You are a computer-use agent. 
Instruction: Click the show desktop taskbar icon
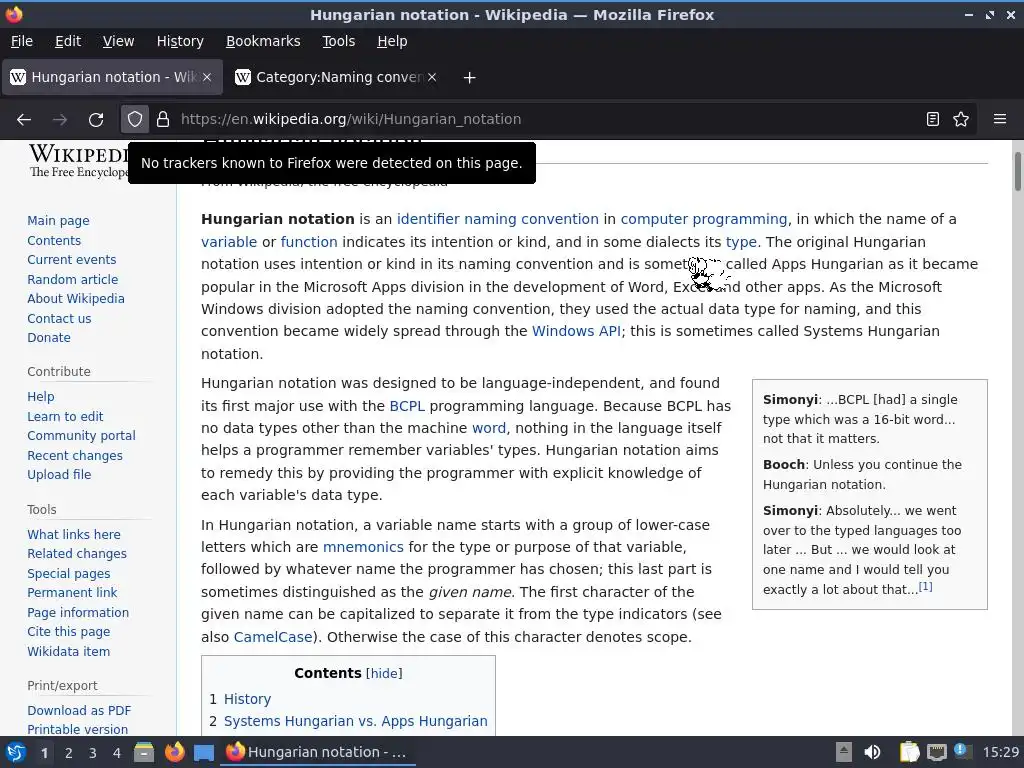click(x=204, y=753)
